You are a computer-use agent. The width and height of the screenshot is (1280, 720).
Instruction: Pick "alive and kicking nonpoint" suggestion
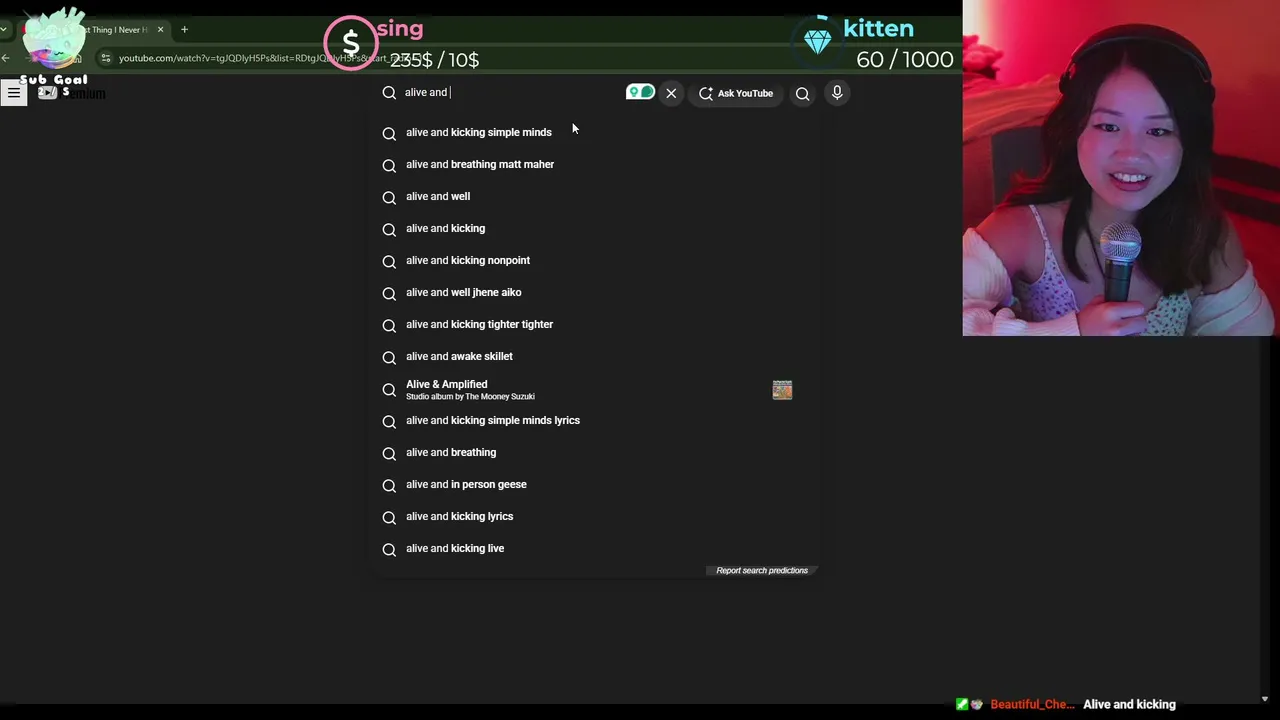596,260
